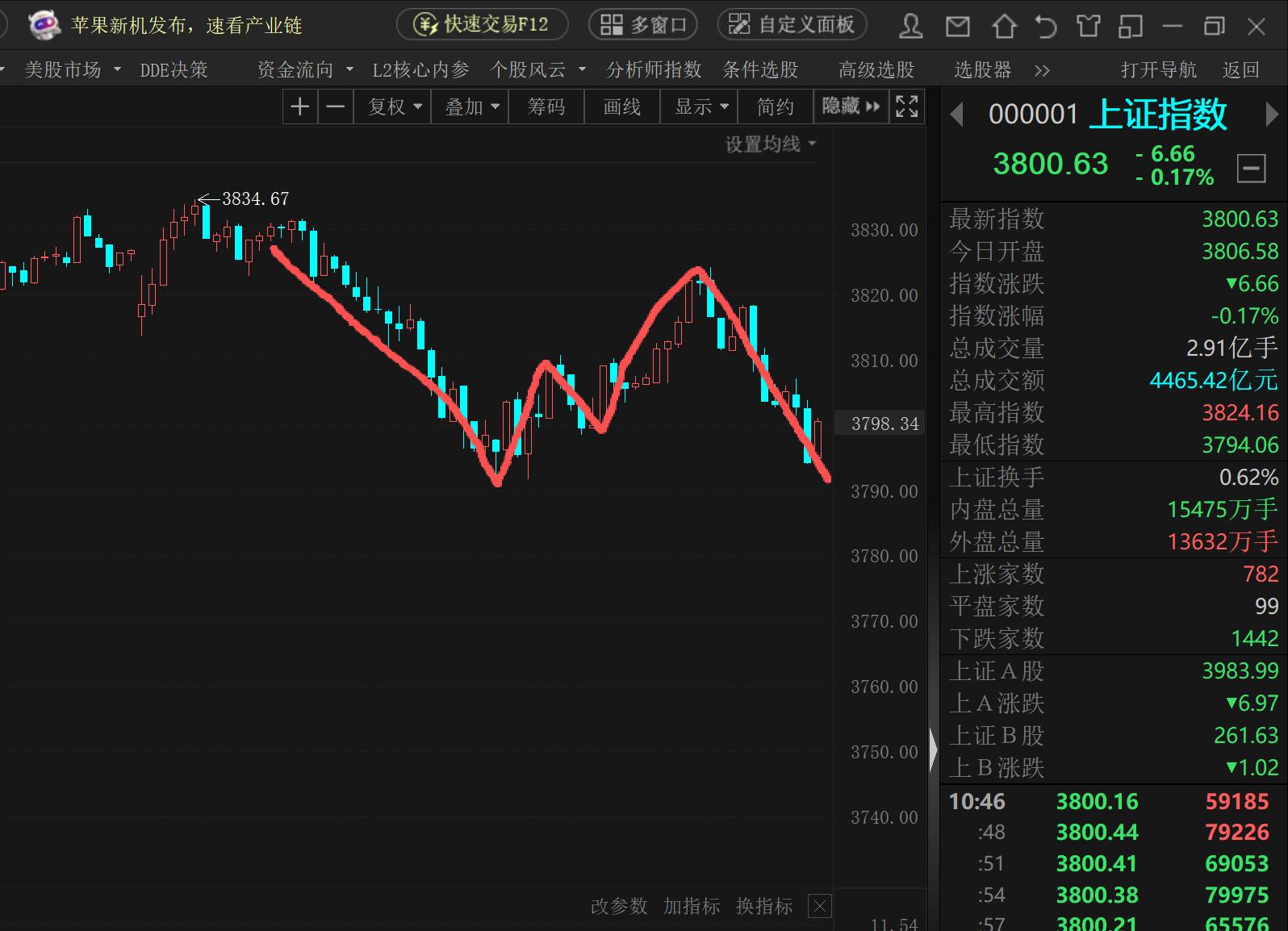This screenshot has width=1288, height=931.
Task: Open 设置均线 dropdown
Action: click(771, 144)
